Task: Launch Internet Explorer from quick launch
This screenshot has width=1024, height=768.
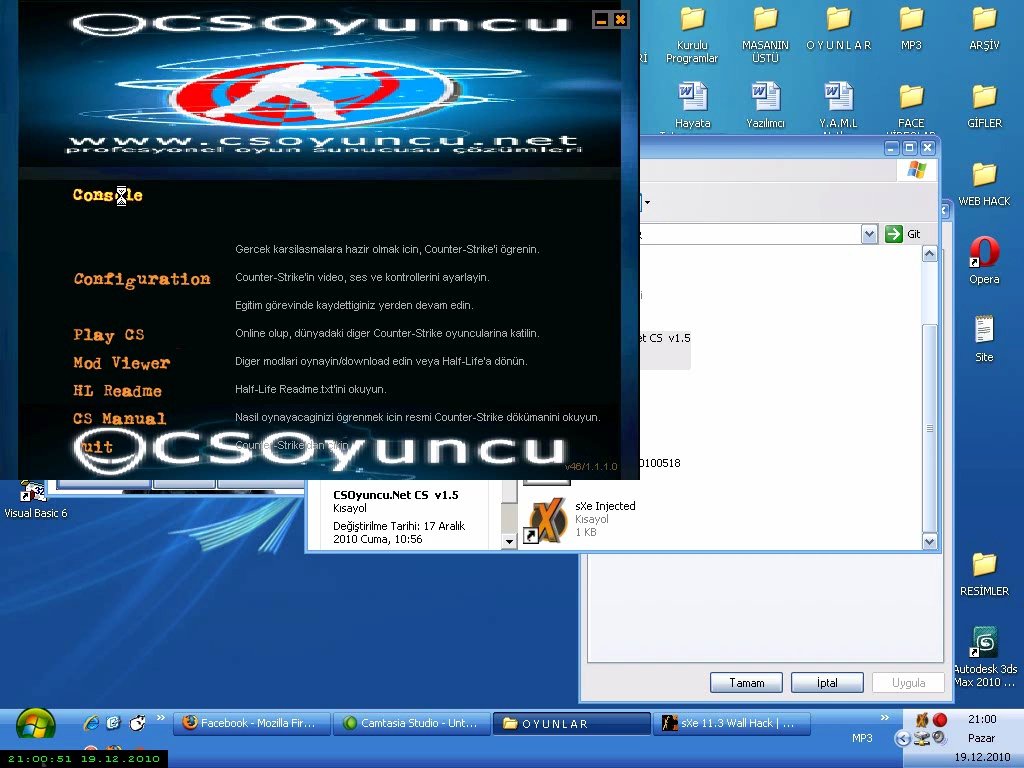Action: point(91,722)
